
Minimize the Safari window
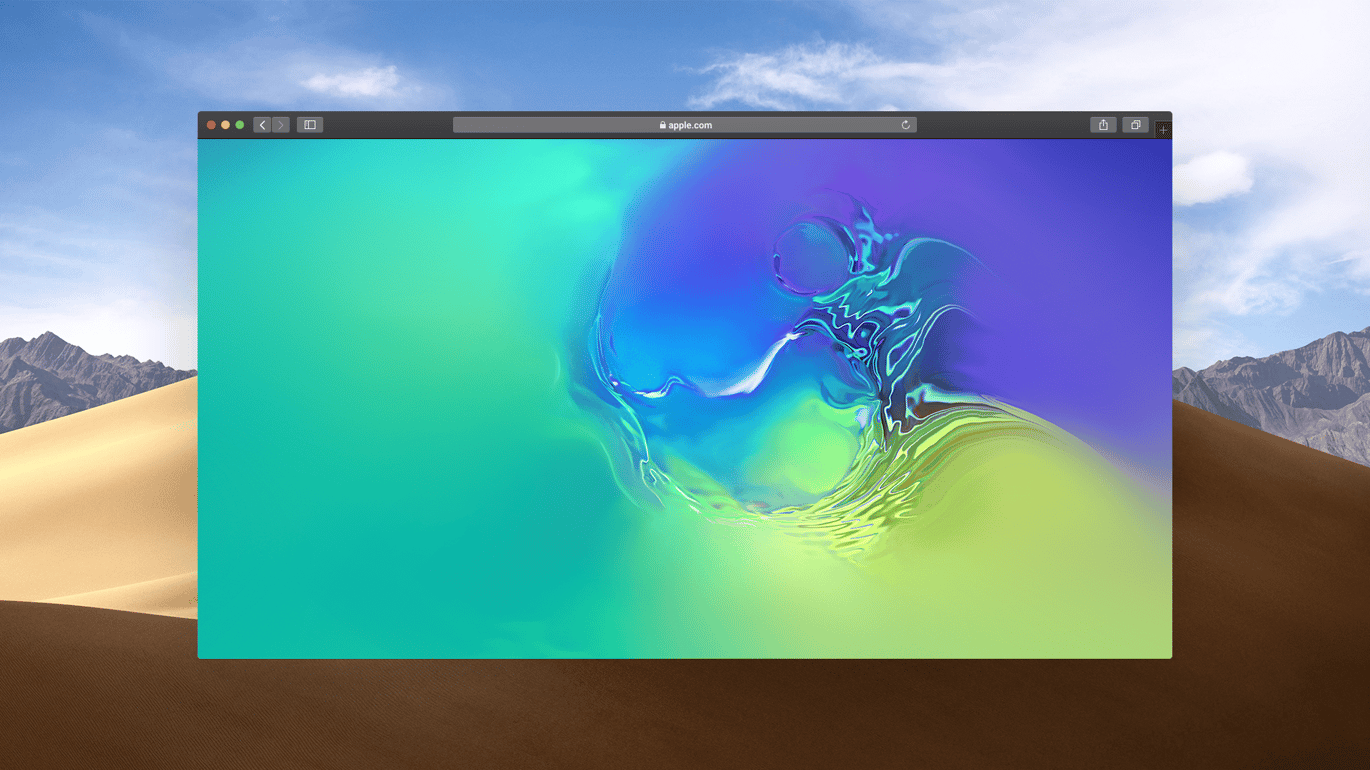tap(225, 125)
